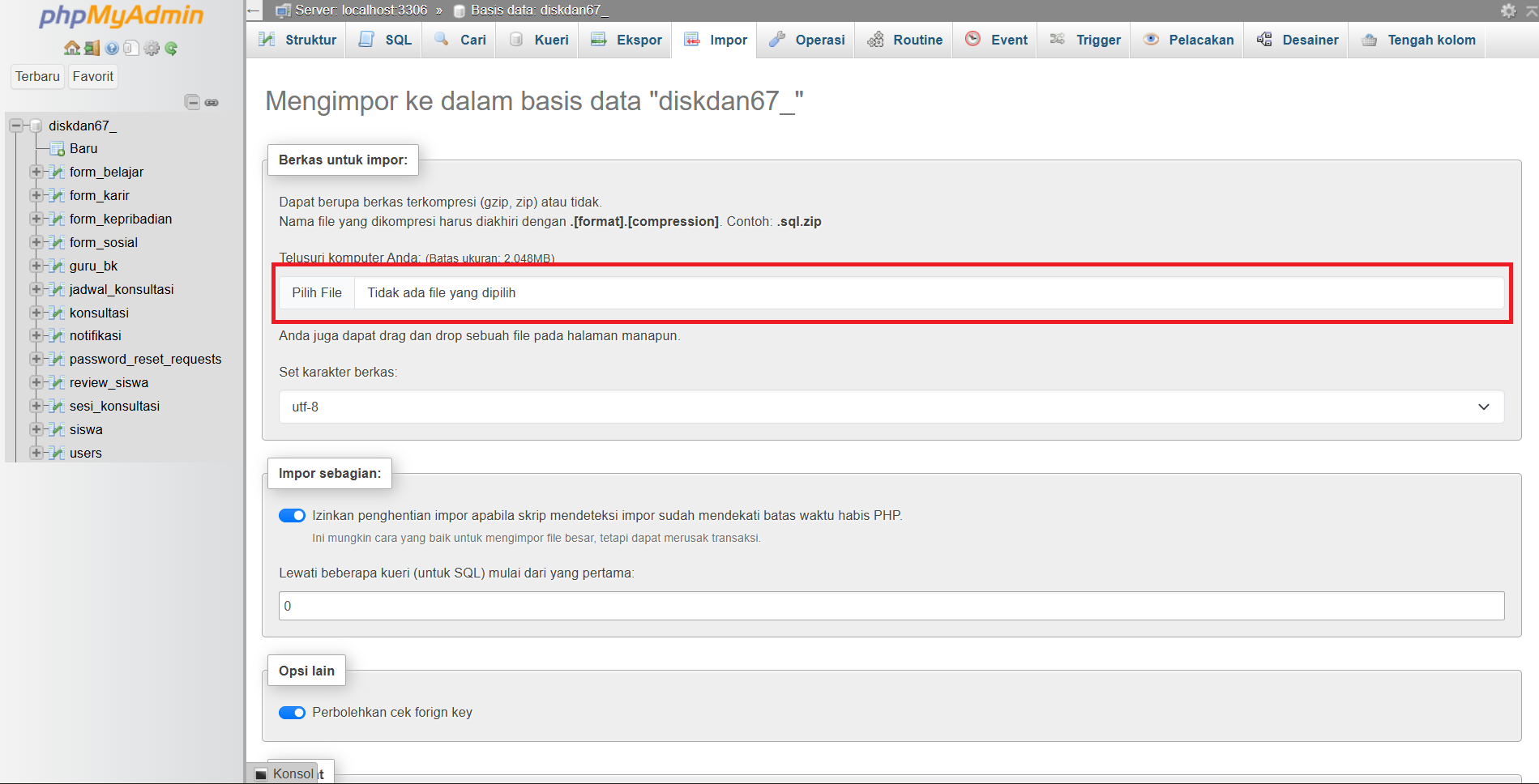Click the green reload navigation icon

171,49
